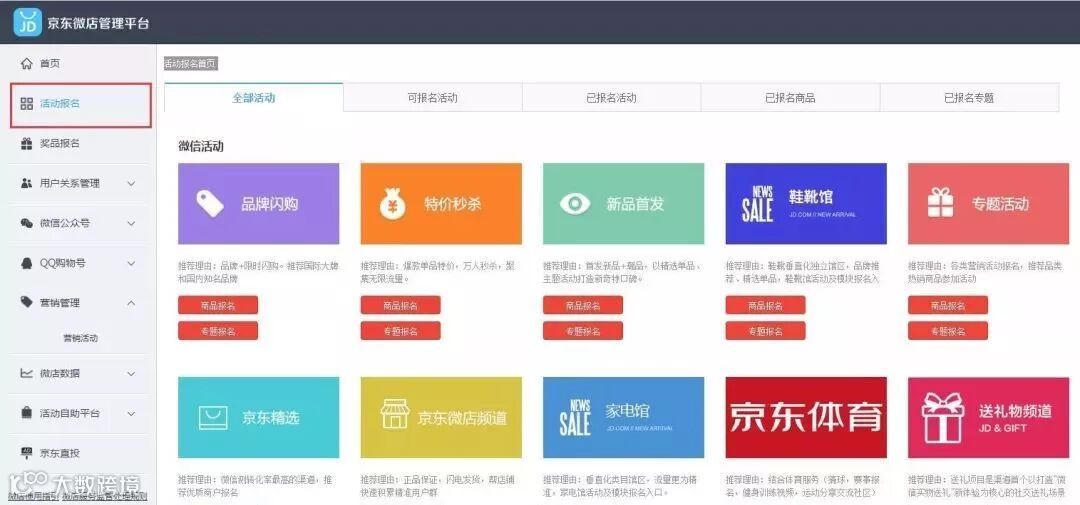Screen dimensions: 1080x505
Task: Click the NEWS SALE icon on 家电馆 card
Action: click(574, 418)
